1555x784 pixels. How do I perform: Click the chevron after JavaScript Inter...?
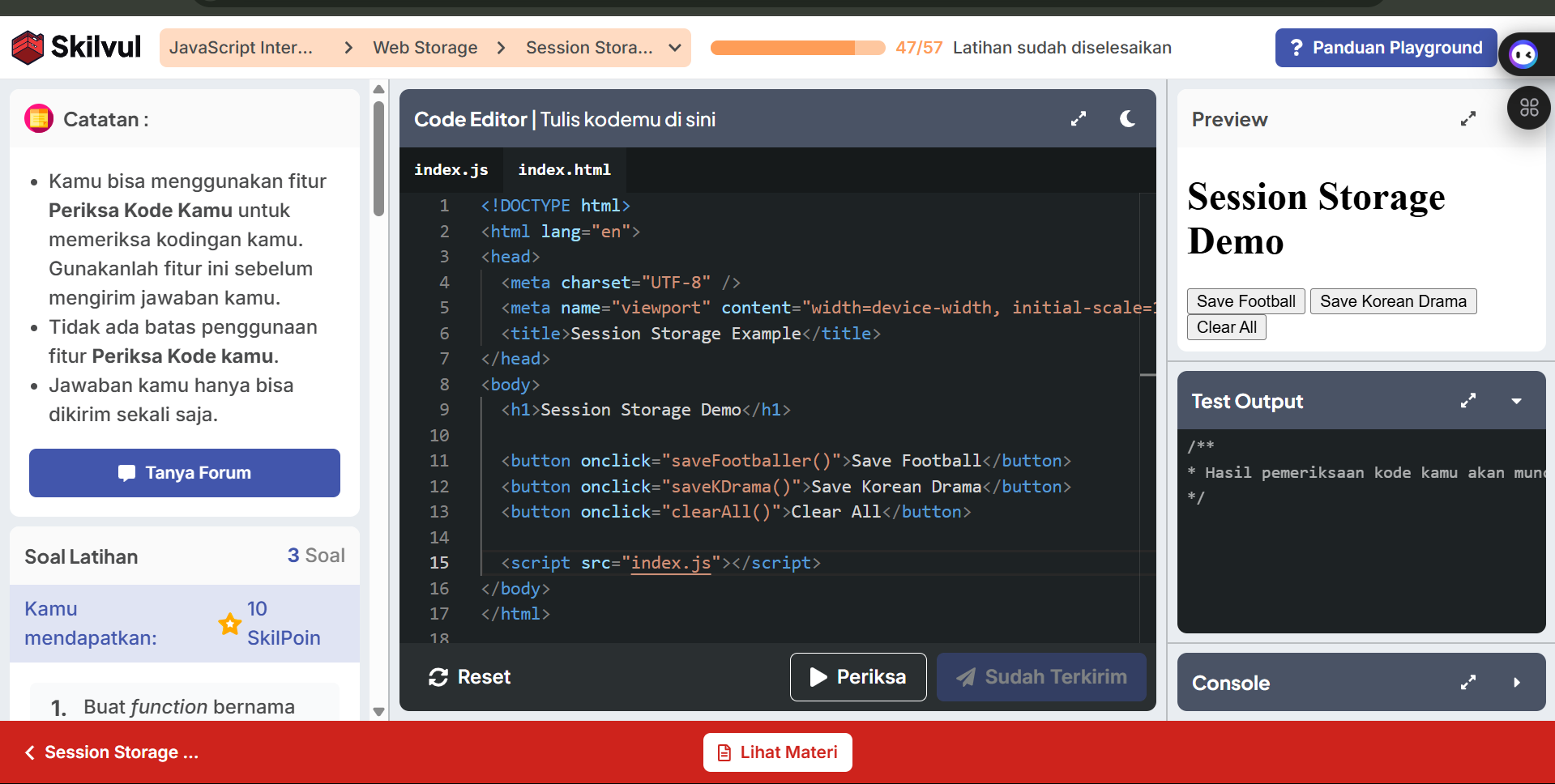(x=348, y=48)
